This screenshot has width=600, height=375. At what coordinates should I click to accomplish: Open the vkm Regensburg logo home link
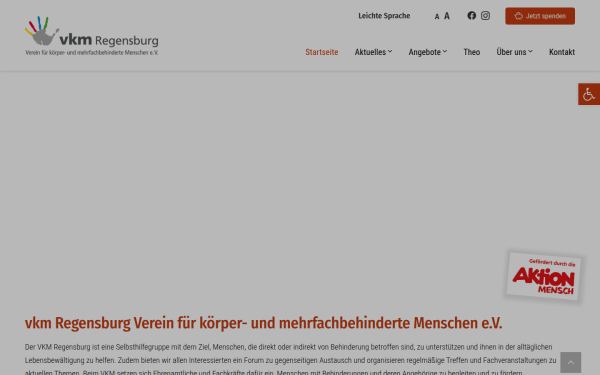click(x=91, y=36)
